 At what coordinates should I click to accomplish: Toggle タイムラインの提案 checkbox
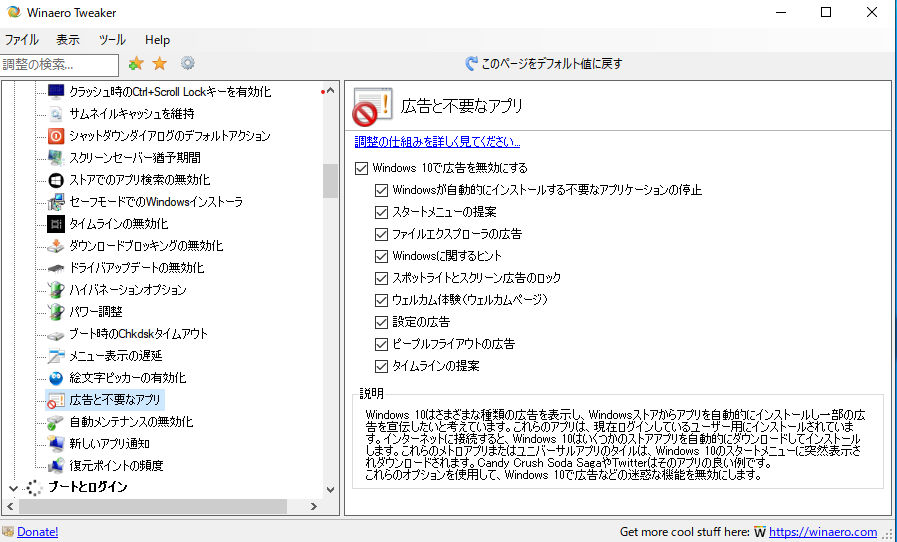[381, 366]
